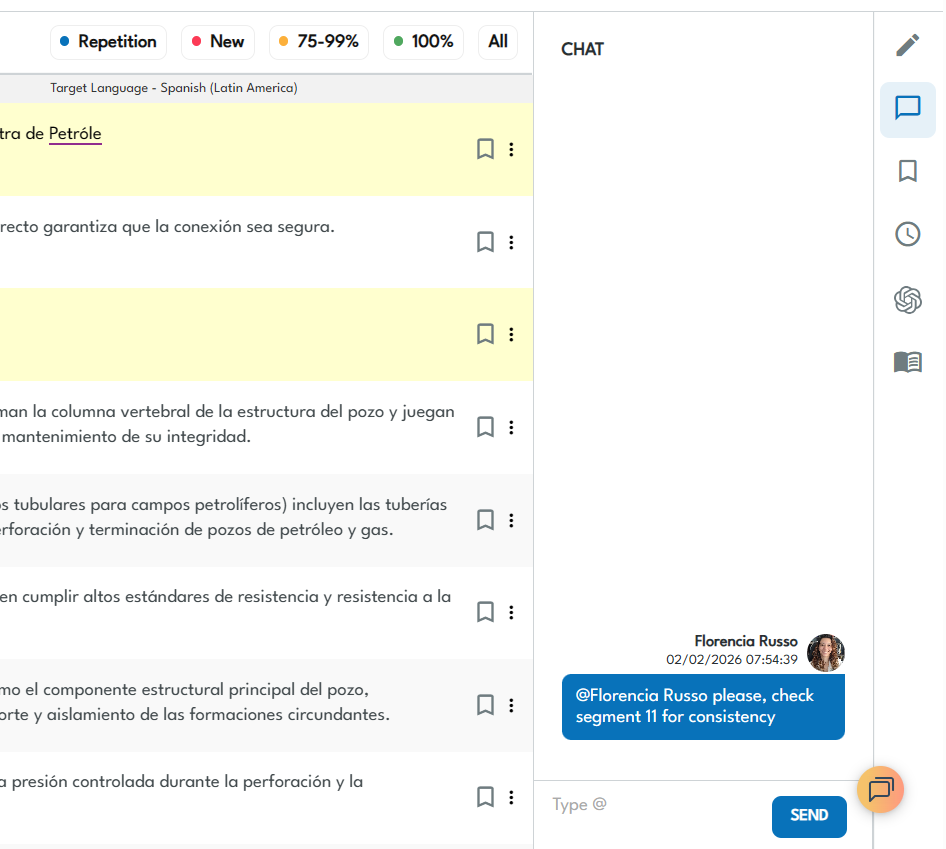946x849 pixels.
Task: Click Florencia Russo's avatar photo
Action: click(825, 652)
